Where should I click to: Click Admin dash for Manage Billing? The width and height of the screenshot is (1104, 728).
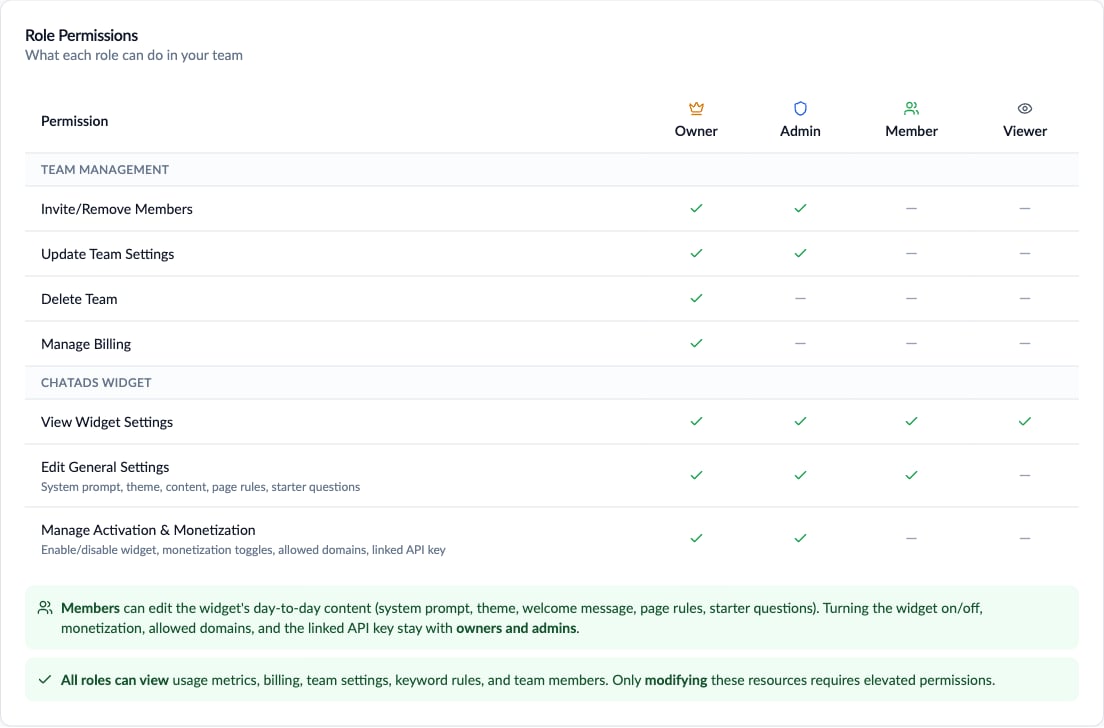800,344
